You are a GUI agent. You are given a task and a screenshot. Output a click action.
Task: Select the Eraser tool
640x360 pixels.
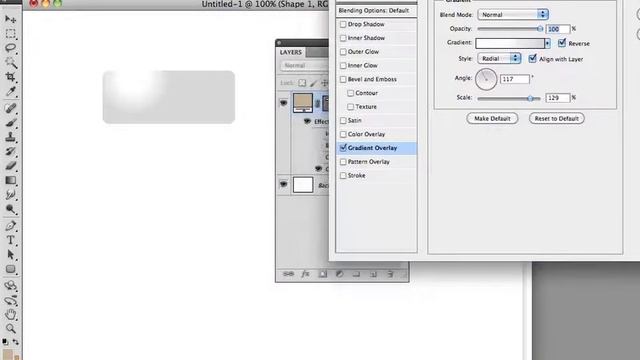point(11,166)
